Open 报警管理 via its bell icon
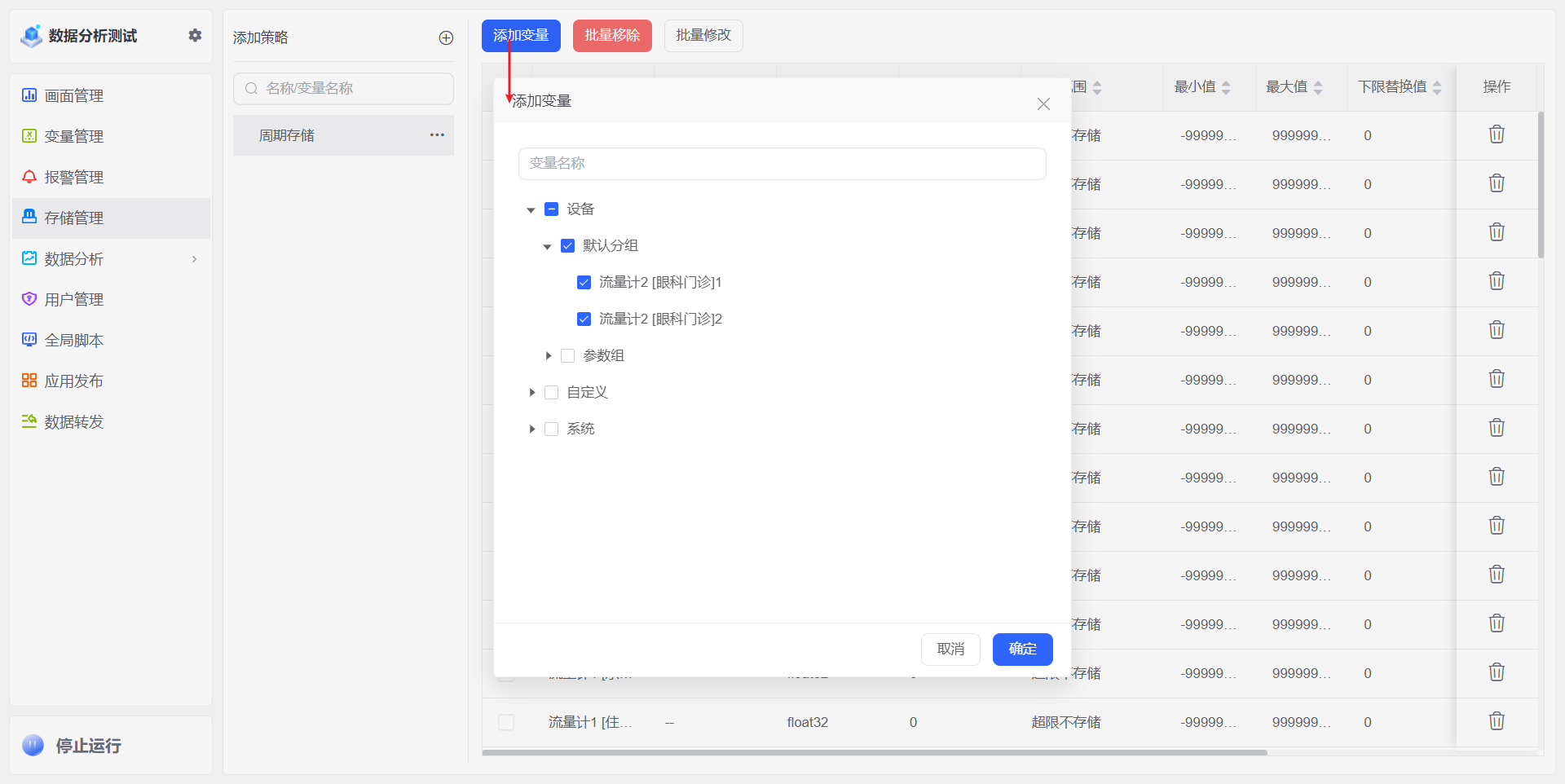 pos(29,177)
